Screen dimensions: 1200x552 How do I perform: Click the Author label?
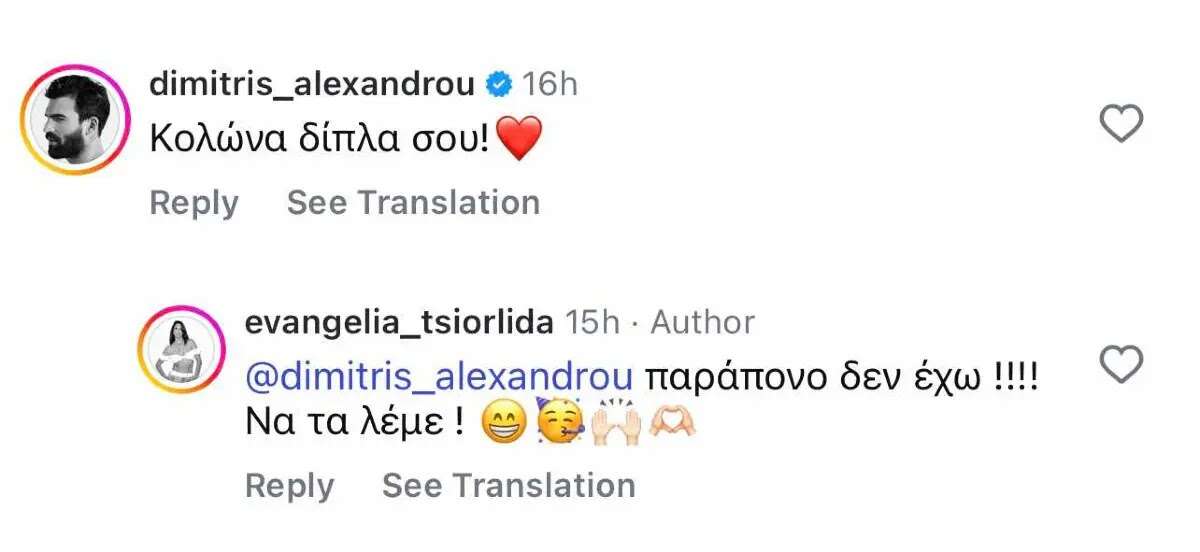click(x=702, y=323)
